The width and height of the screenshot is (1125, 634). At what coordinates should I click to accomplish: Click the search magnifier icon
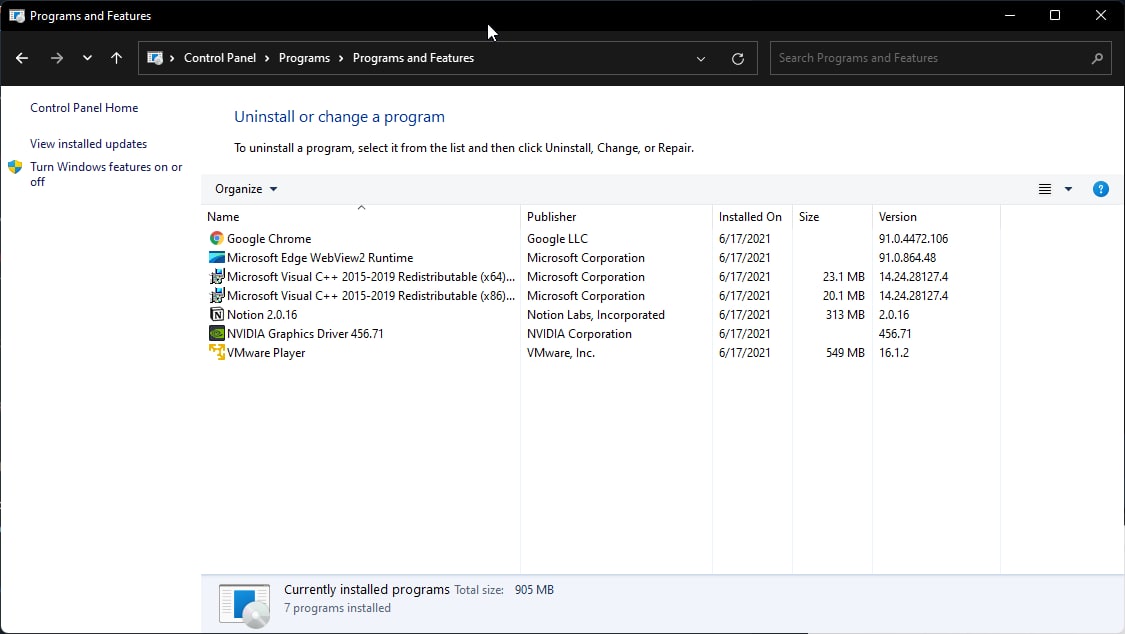coord(1097,59)
